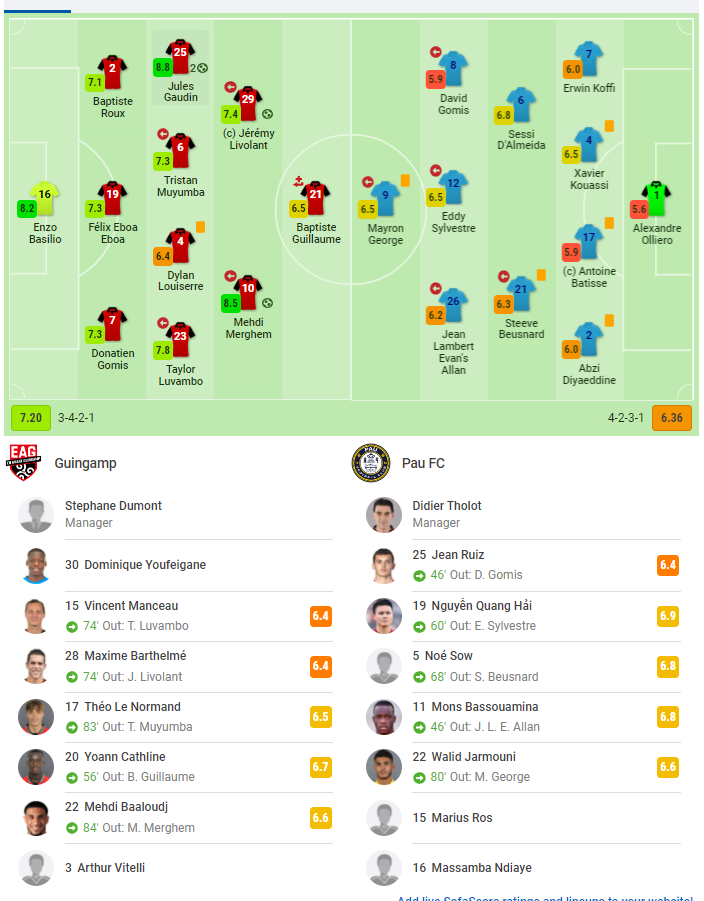Select Baptiste Guillaume's number 21 shirt
This screenshot has height=901, width=704.
(x=316, y=198)
